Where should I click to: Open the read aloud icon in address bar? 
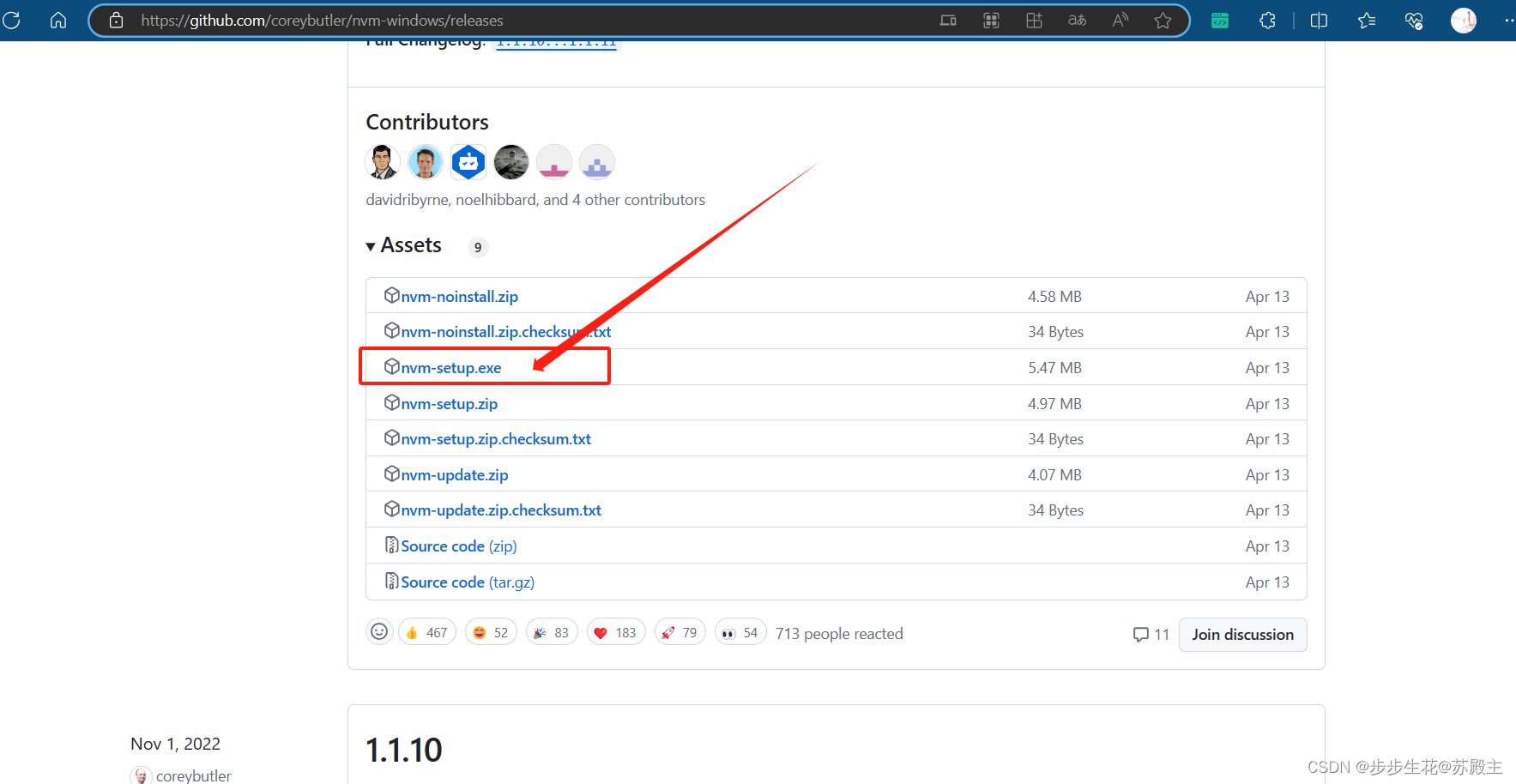(x=1120, y=20)
